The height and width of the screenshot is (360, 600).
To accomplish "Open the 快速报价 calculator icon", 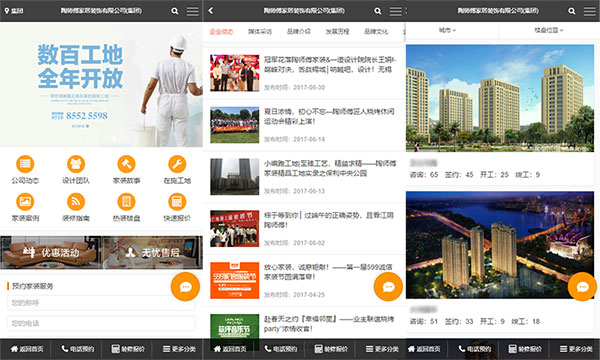I will (x=177, y=202).
